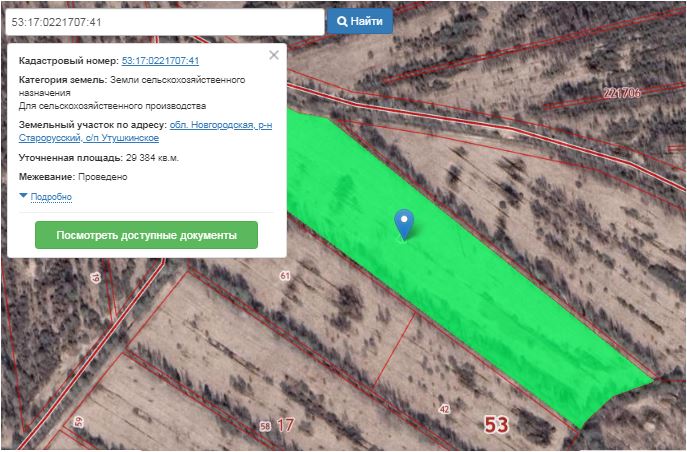Expand the Подробно details section
687x452 pixels.
pyautogui.click(x=51, y=197)
